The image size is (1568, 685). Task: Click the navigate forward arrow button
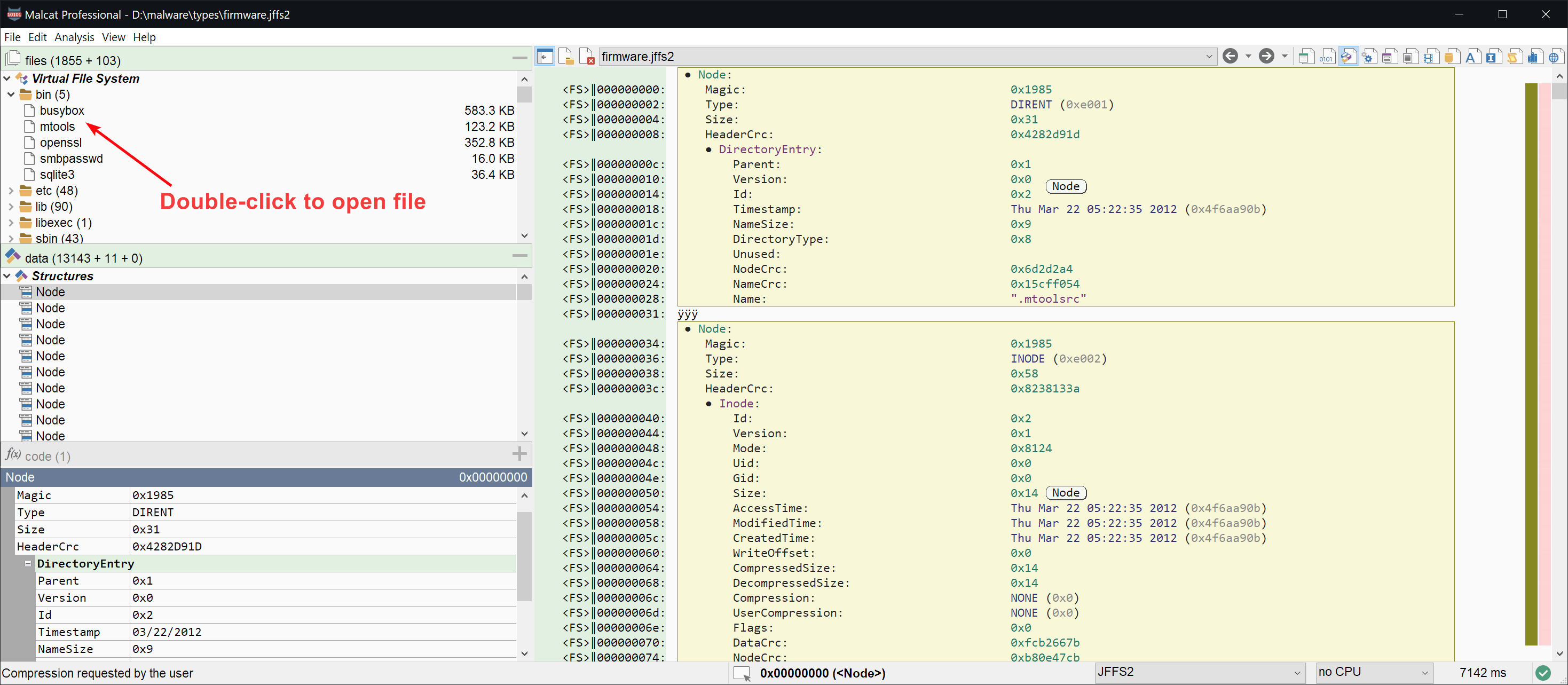(1266, 57)
